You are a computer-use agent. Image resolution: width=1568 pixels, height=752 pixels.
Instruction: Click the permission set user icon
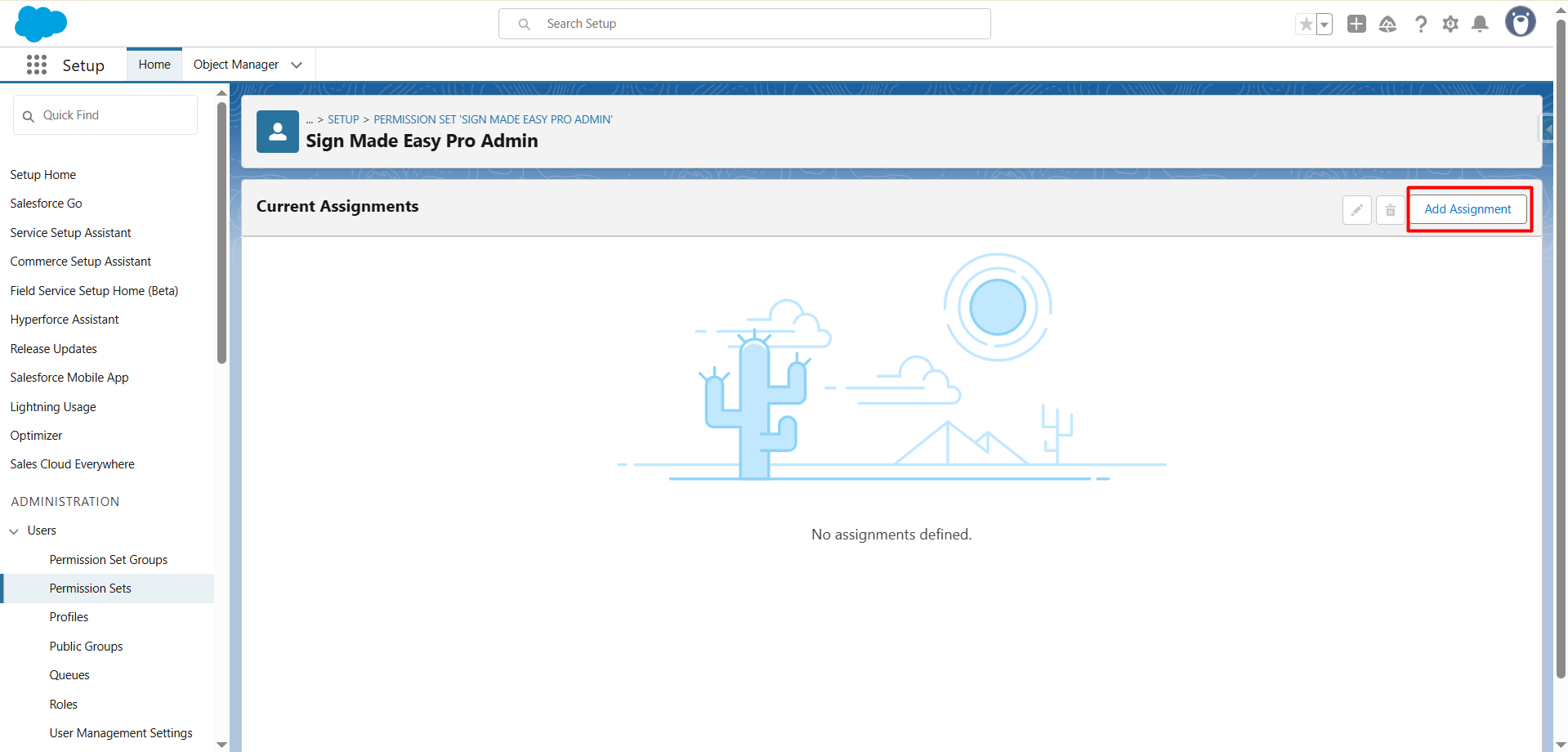pyautogui.click(x=278, y=132)
